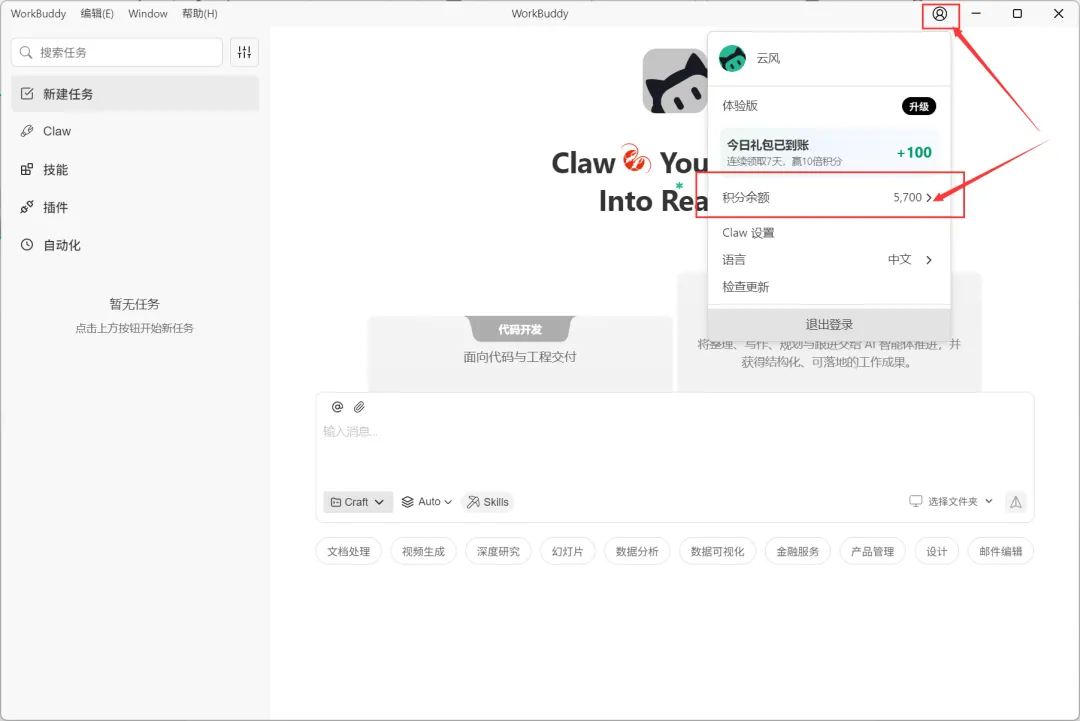1080x721 pixels.
Task: Click the 金融服务 suggestion chip
Action: coord(798,552)
